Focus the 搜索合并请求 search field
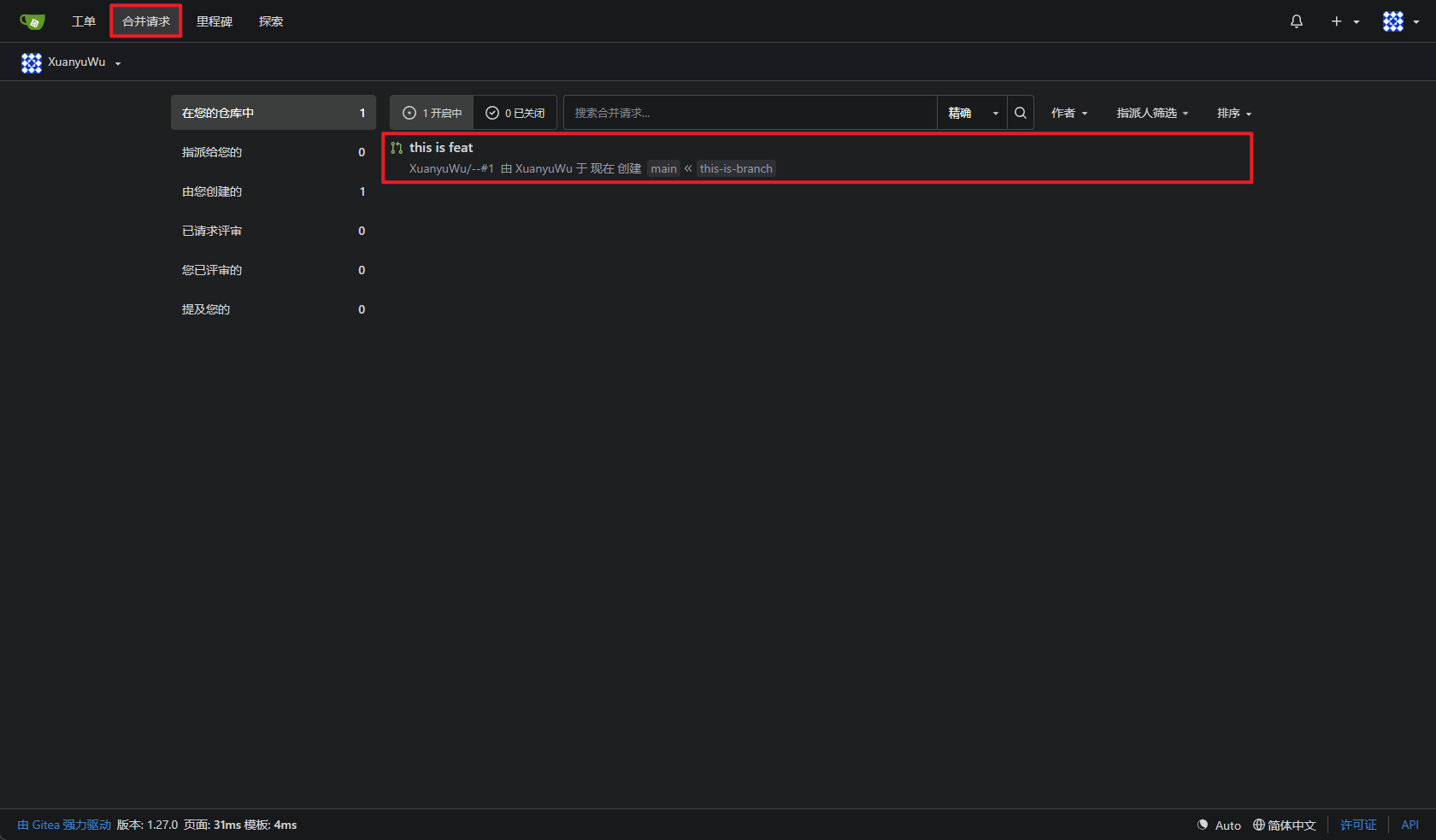This screenshot has width=1436, height=840. (750, 113)
